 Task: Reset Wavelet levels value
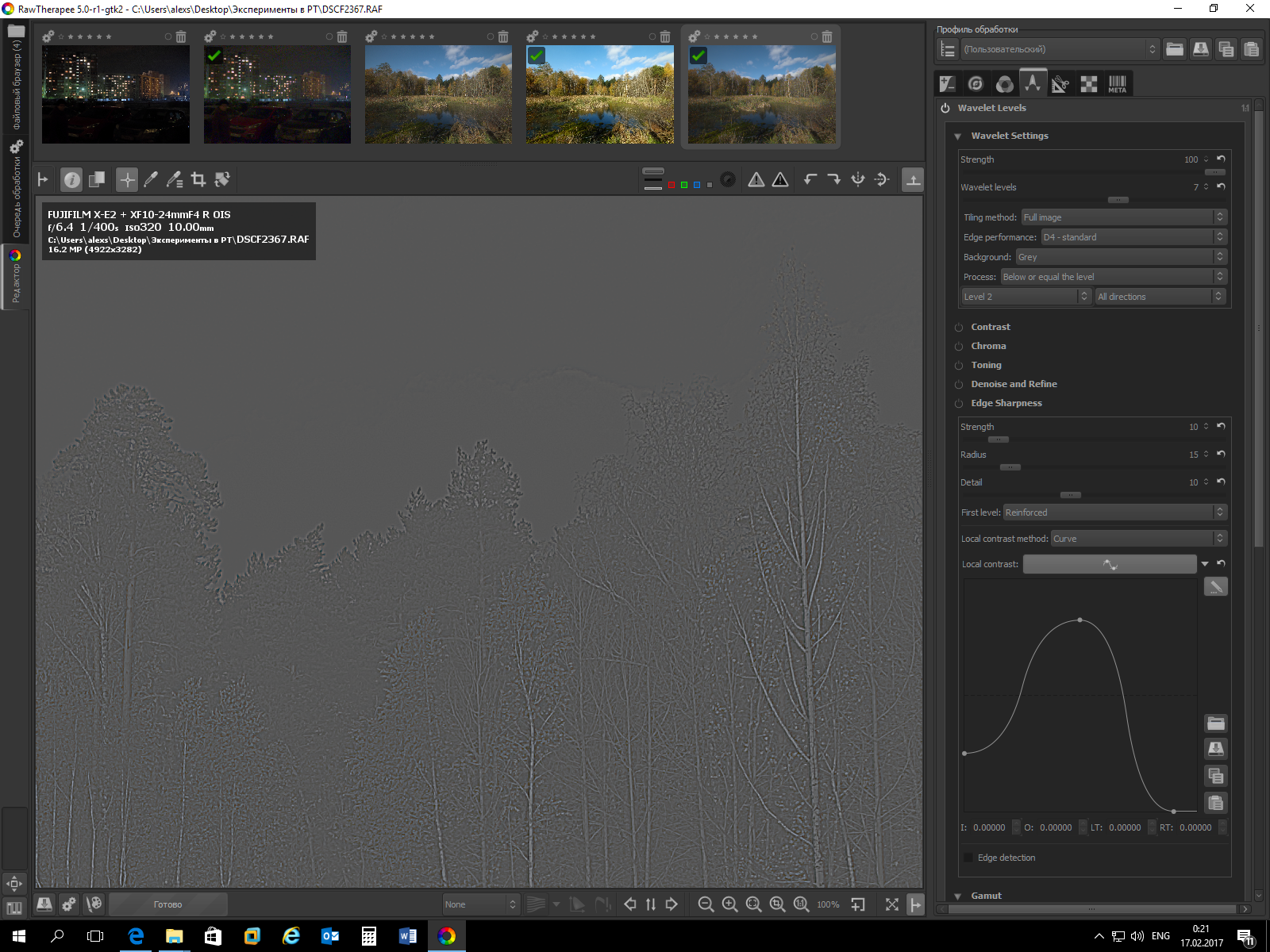coord(1221,187)
